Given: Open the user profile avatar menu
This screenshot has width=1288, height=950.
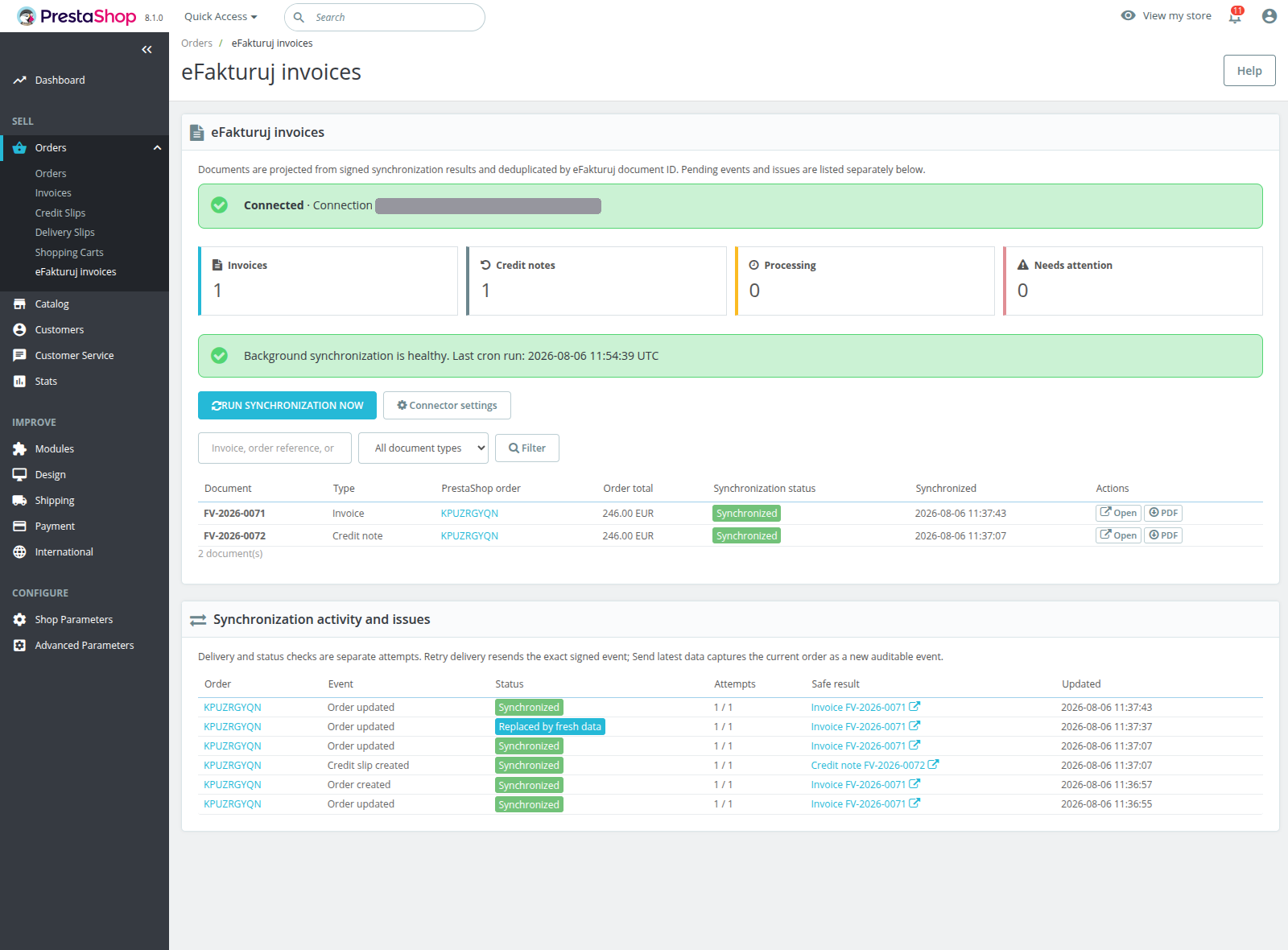Looking at the screenshot, I should 1269,16.
